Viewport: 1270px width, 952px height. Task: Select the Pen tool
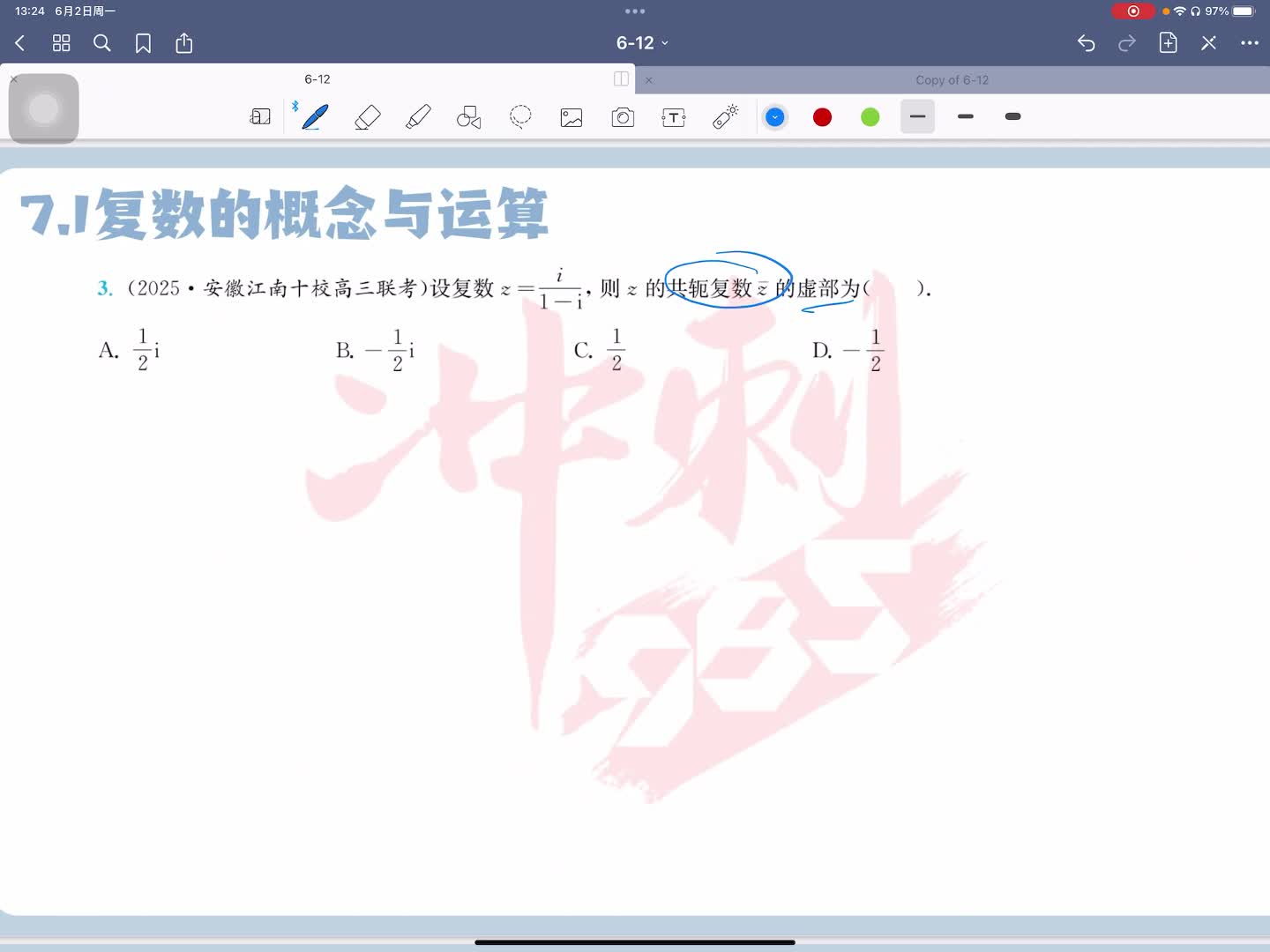click(x=315, y=116)
